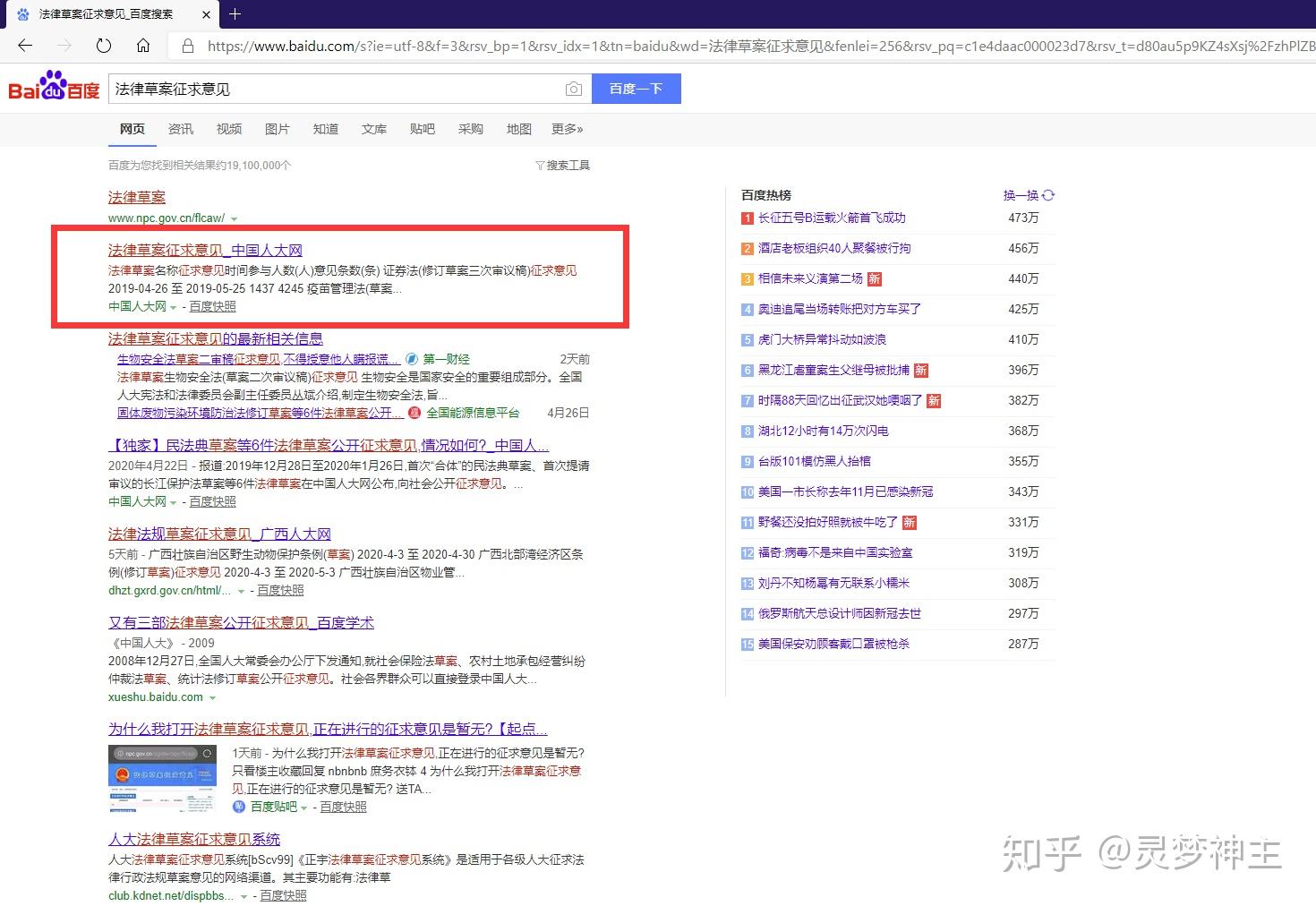Open 法律草案征求意见_中国人大网 result
Image resolution: width=1316 pixels, height=906 pixels.
(x=205, y=250)
